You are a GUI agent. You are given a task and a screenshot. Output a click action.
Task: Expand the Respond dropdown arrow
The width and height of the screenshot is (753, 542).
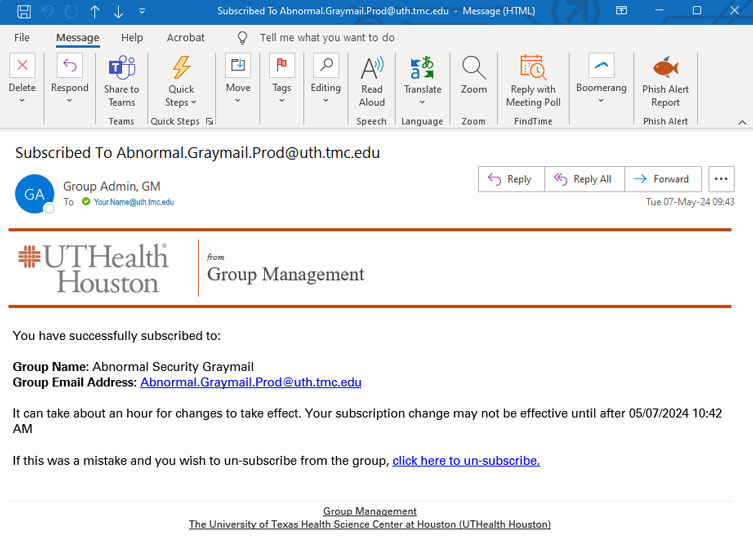click(70, 100)
